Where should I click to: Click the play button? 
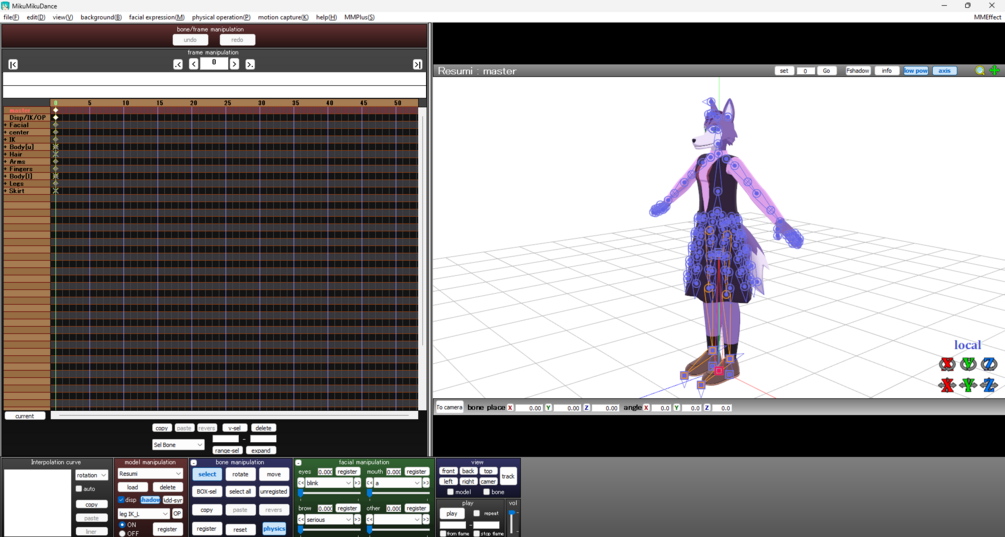(x=452, y=513)
